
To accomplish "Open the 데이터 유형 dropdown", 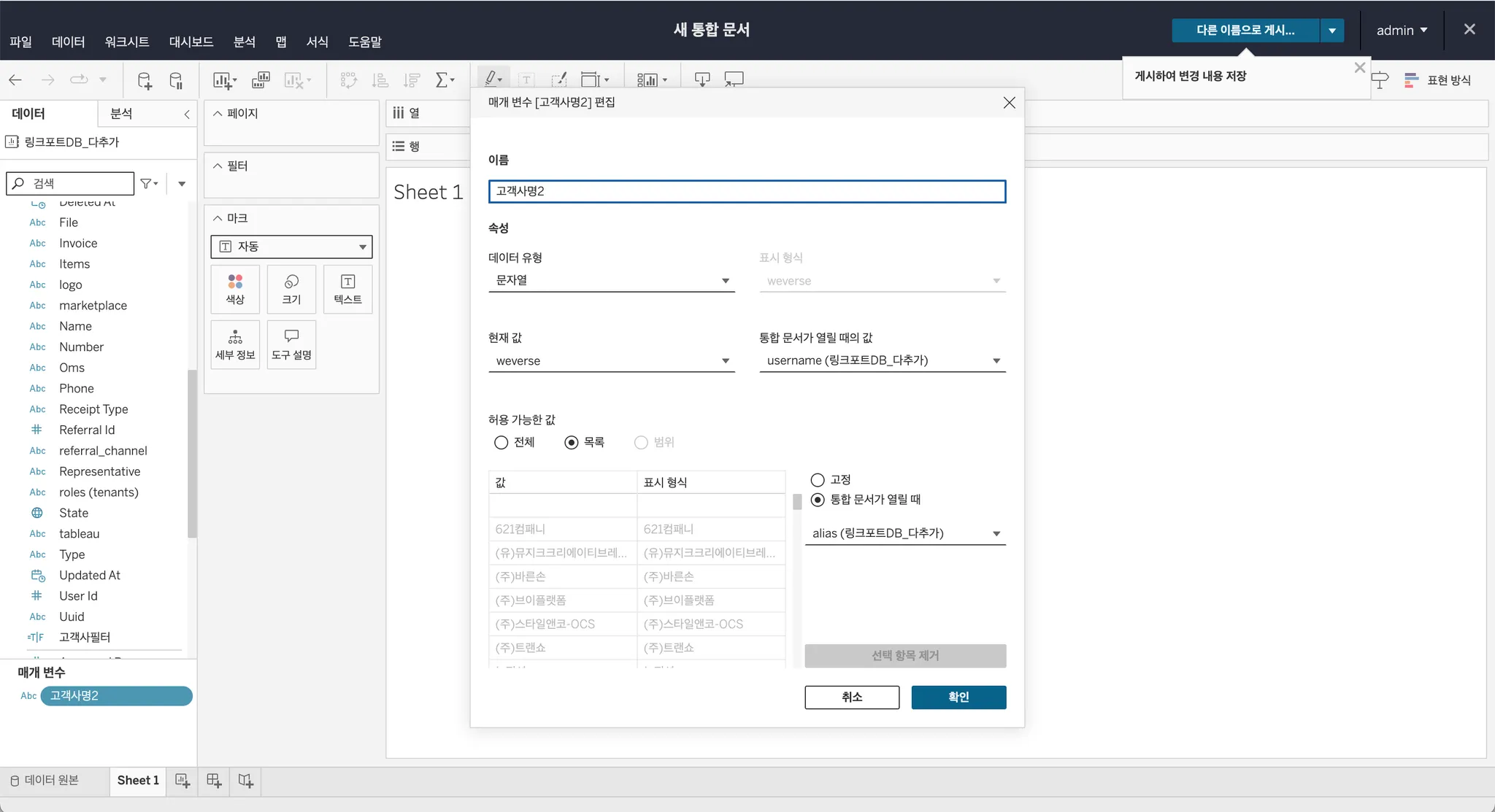I will pos(611,280).
